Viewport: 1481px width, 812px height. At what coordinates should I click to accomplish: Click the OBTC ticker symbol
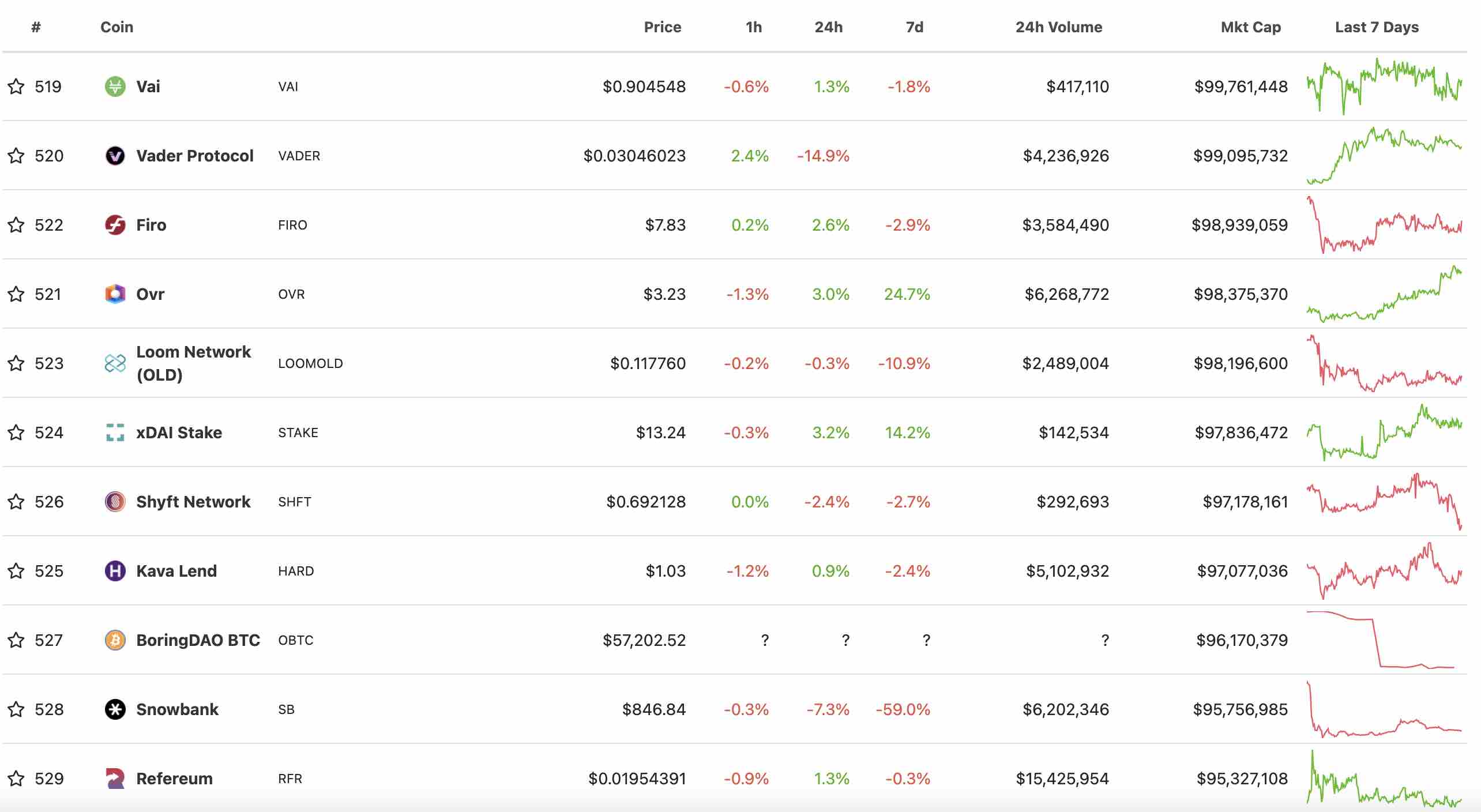click(295, 640)
